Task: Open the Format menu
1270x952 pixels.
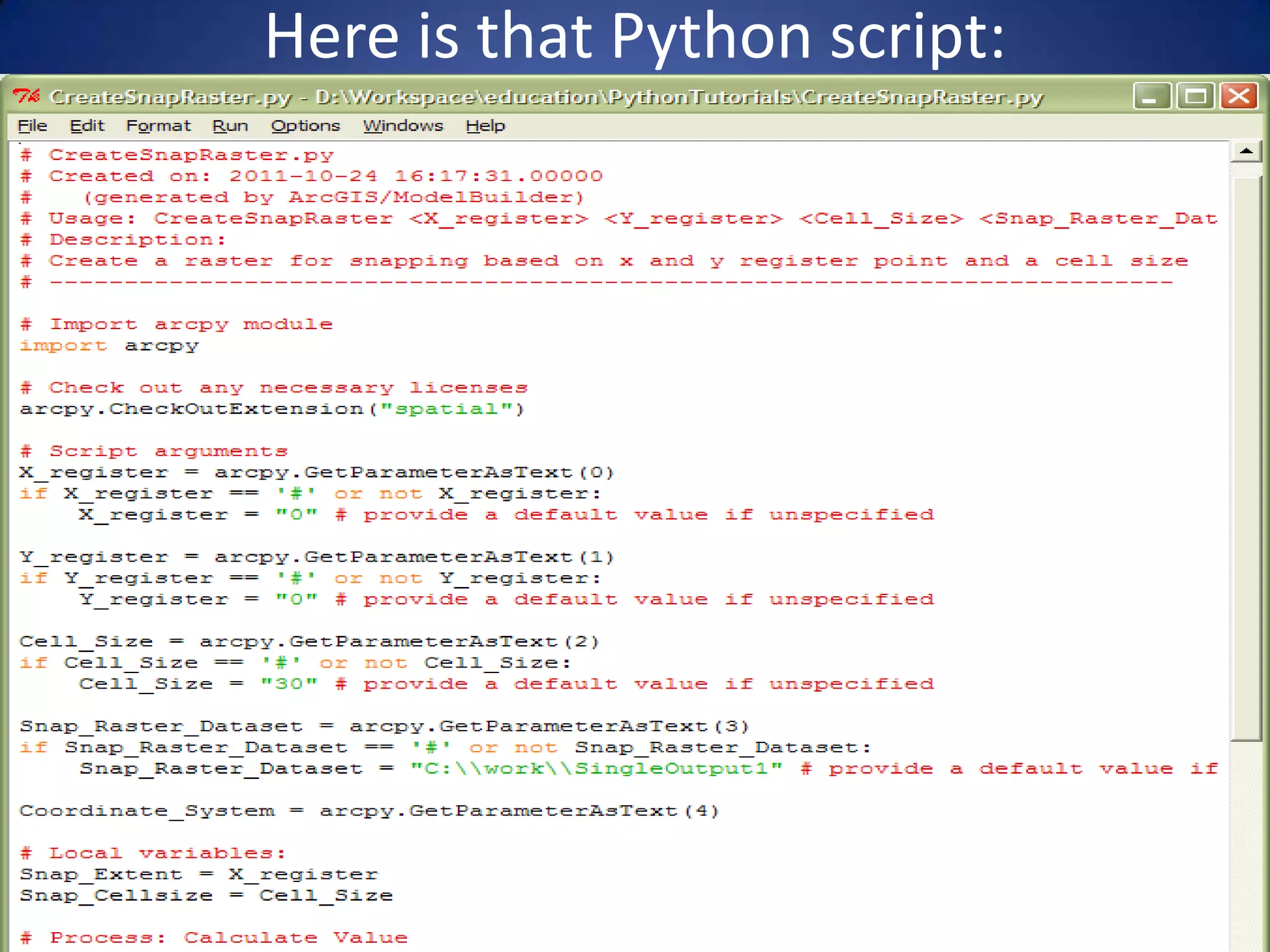Action: [x=158, y=126]
